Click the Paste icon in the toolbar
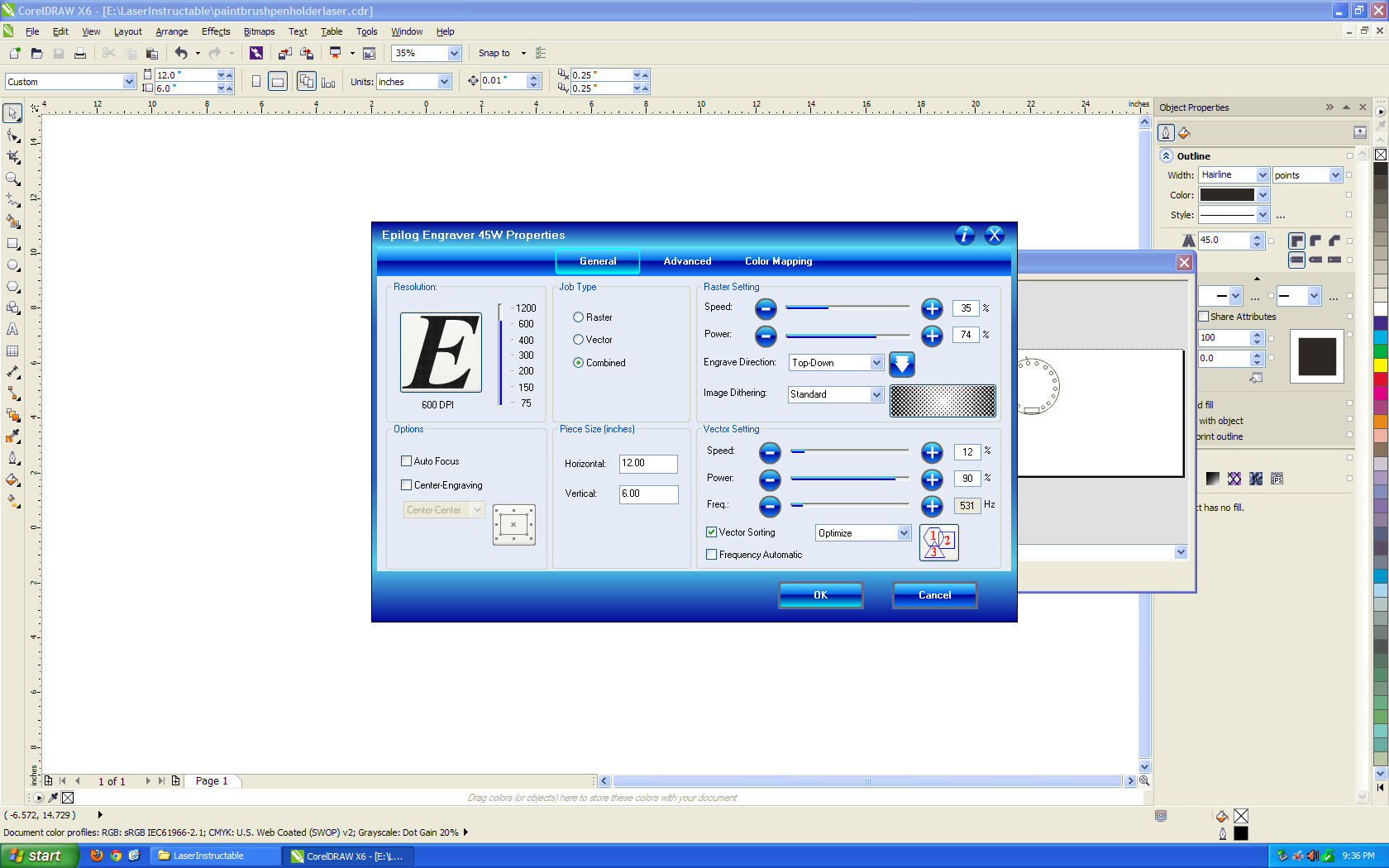 (x=152, y=53)
